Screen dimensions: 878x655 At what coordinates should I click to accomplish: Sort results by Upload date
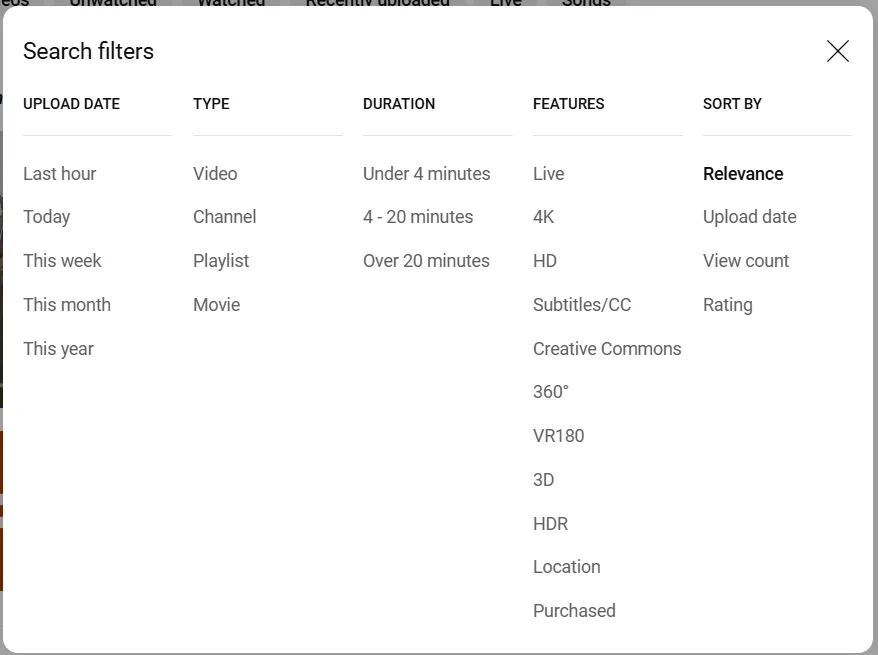749,217
